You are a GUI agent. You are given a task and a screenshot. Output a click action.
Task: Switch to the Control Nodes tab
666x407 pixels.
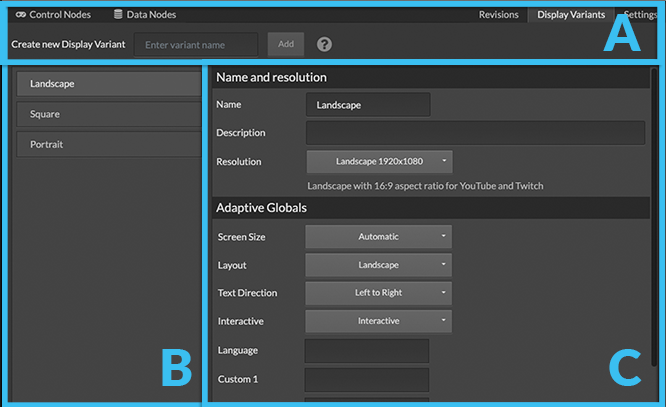(x=53, y=14)
